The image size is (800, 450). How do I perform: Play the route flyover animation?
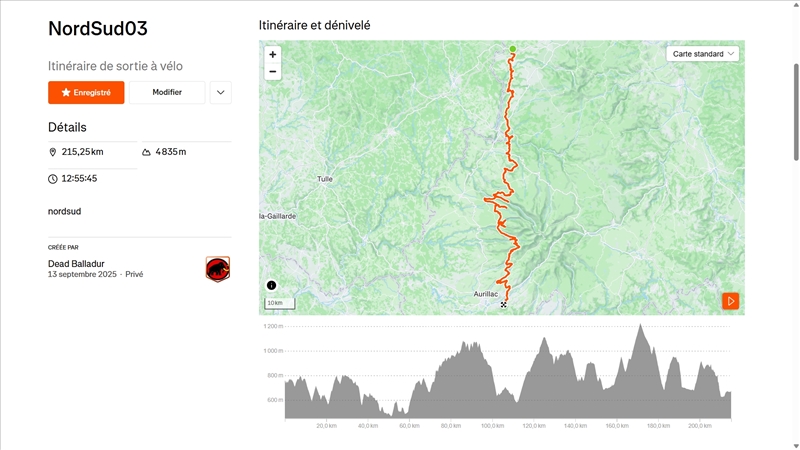point(731,301)
